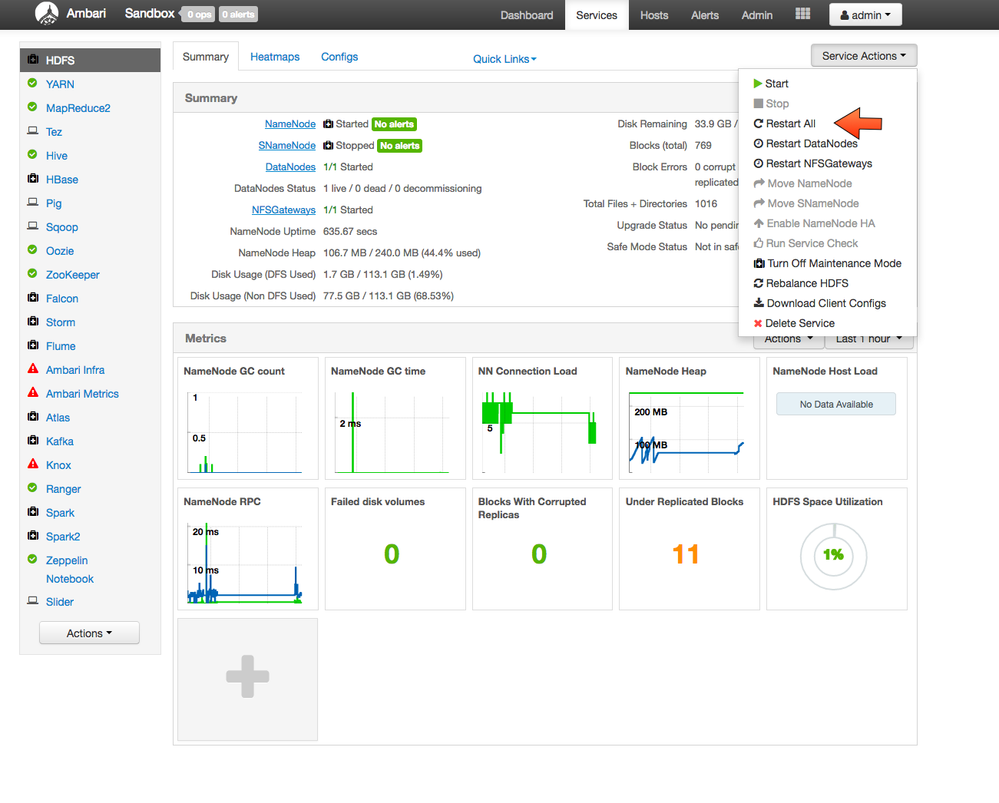Click the Download Client Configs download icon

point(759,303)
